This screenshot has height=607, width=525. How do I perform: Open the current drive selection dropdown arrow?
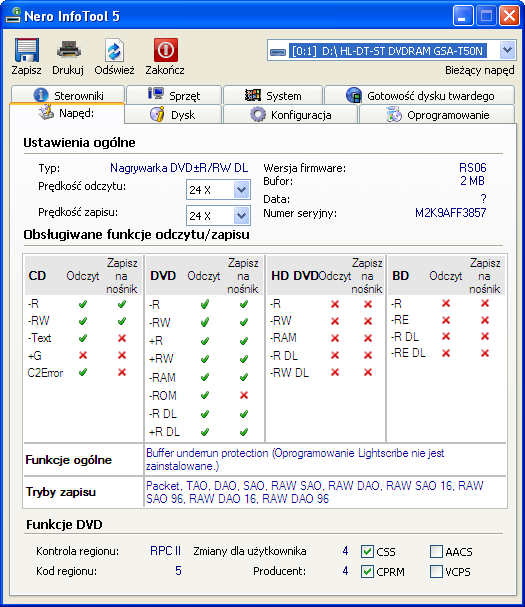(507, 50)
